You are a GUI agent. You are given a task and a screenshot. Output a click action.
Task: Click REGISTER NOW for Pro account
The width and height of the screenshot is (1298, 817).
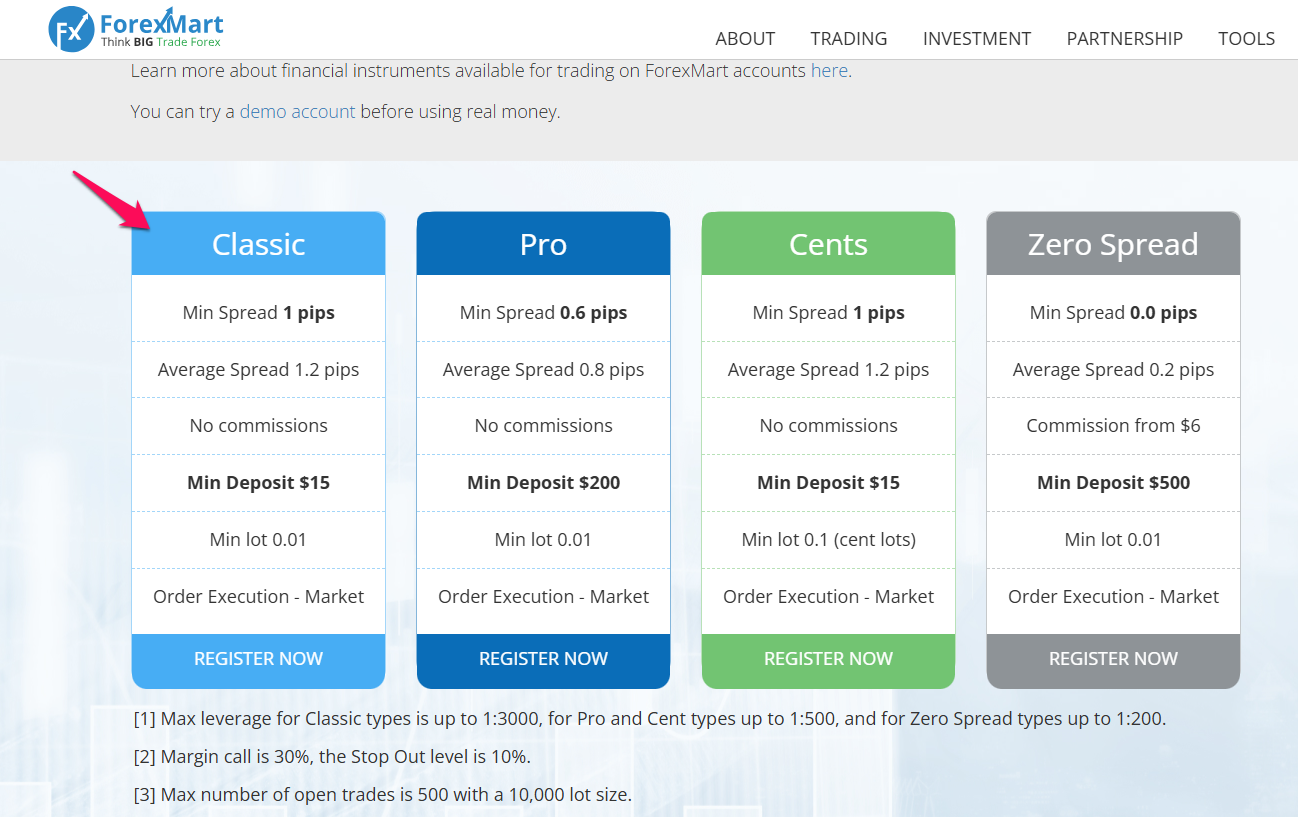(543, 659)
